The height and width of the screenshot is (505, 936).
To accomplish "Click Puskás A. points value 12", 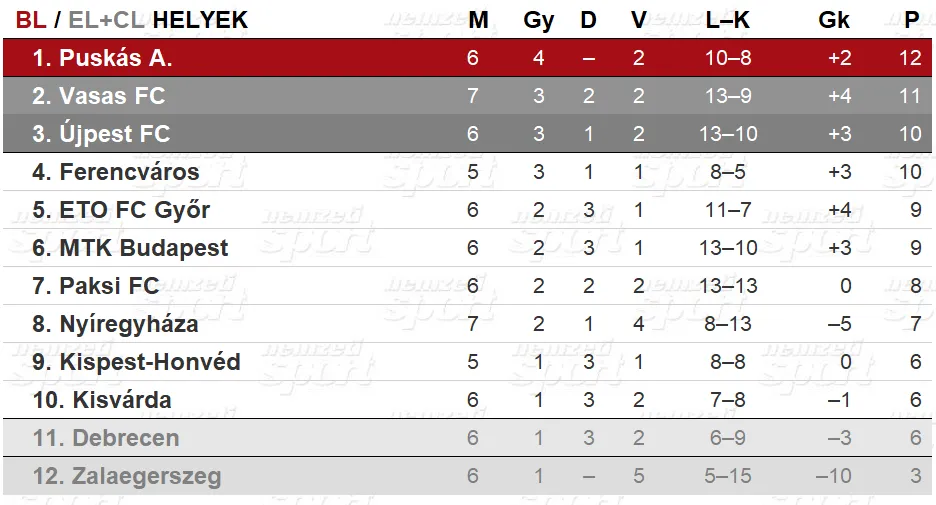I will coord(910,58).
